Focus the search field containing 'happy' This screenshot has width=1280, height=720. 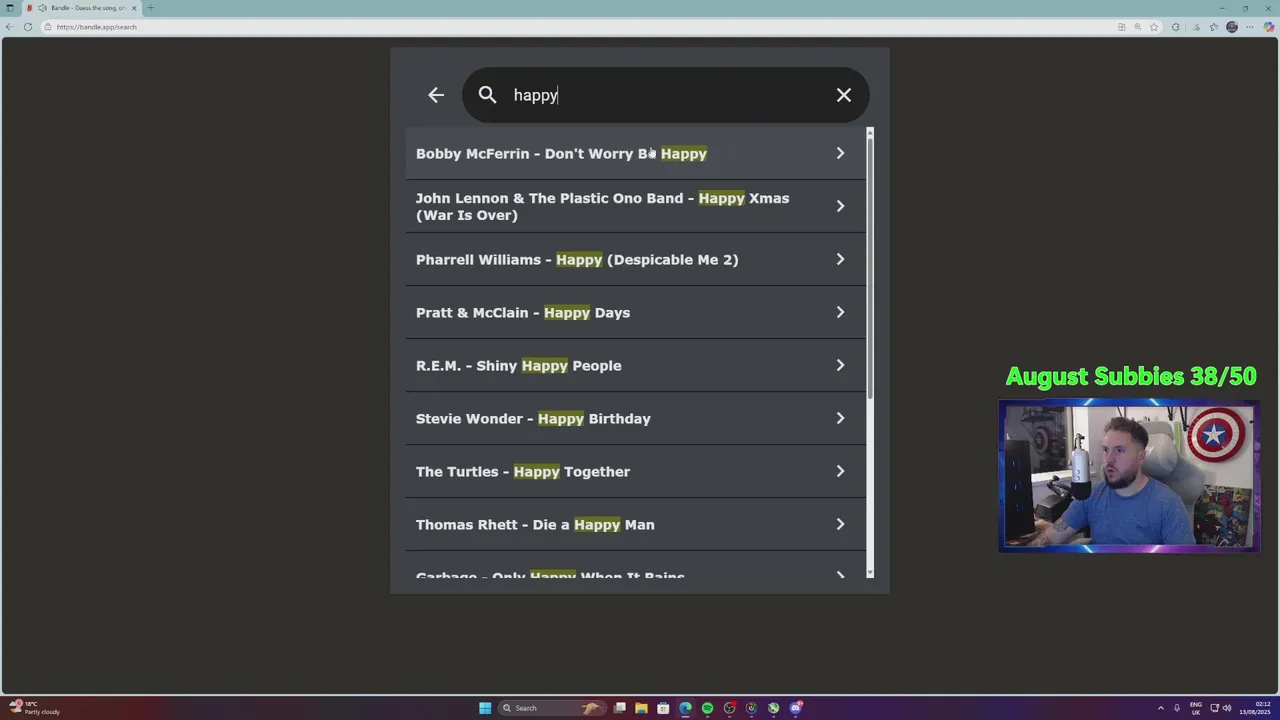point(665,95)
